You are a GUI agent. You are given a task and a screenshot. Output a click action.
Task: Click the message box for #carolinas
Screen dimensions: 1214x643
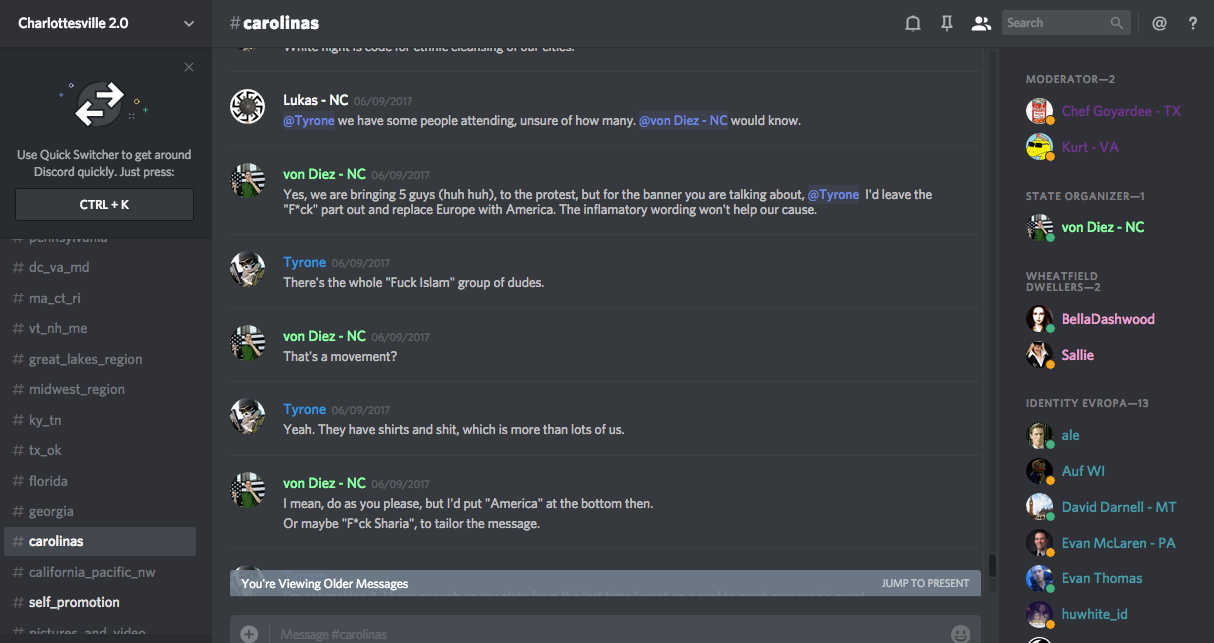point(600,633)
